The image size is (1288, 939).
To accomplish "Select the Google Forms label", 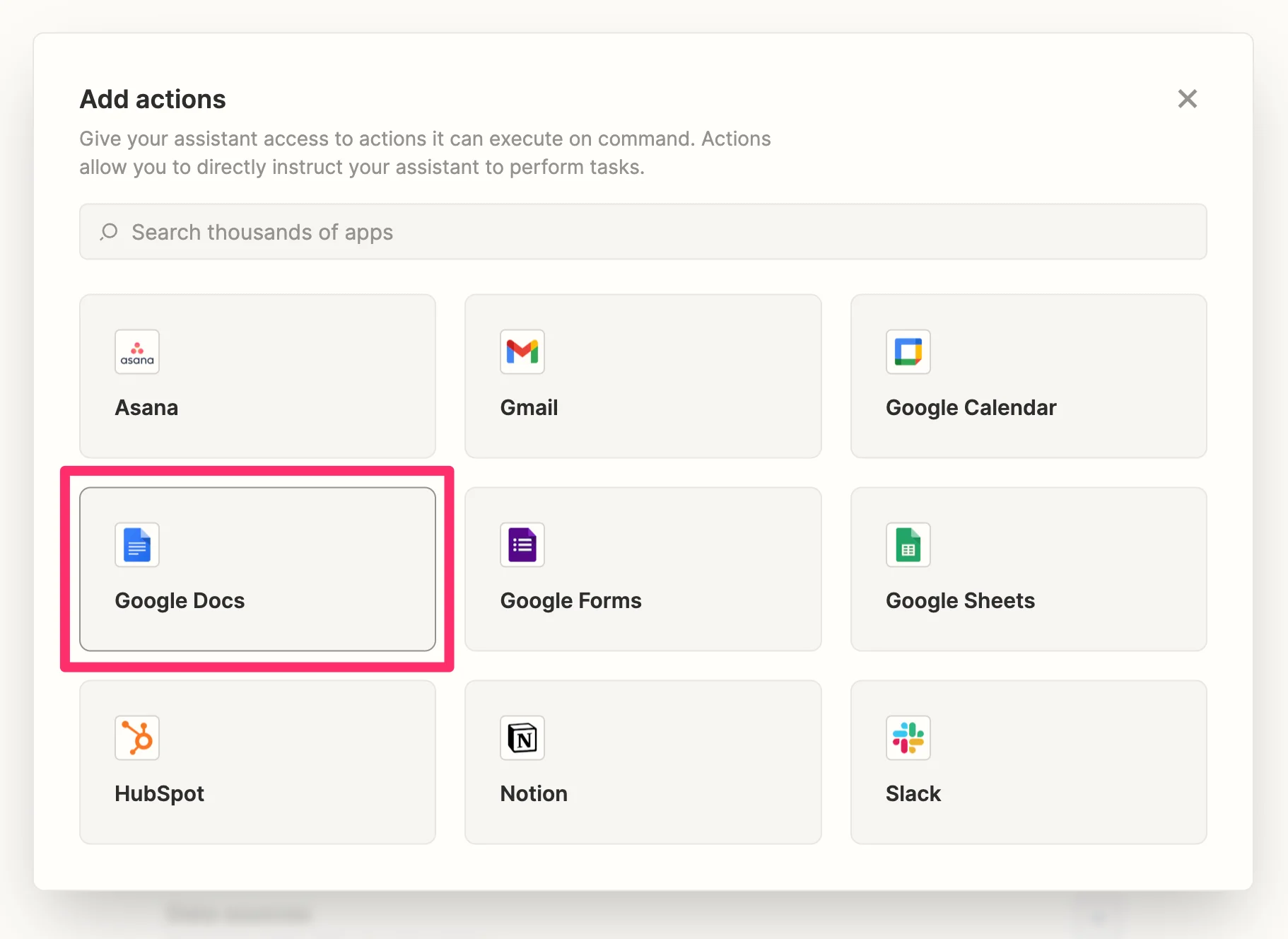I will click(571, 601).
